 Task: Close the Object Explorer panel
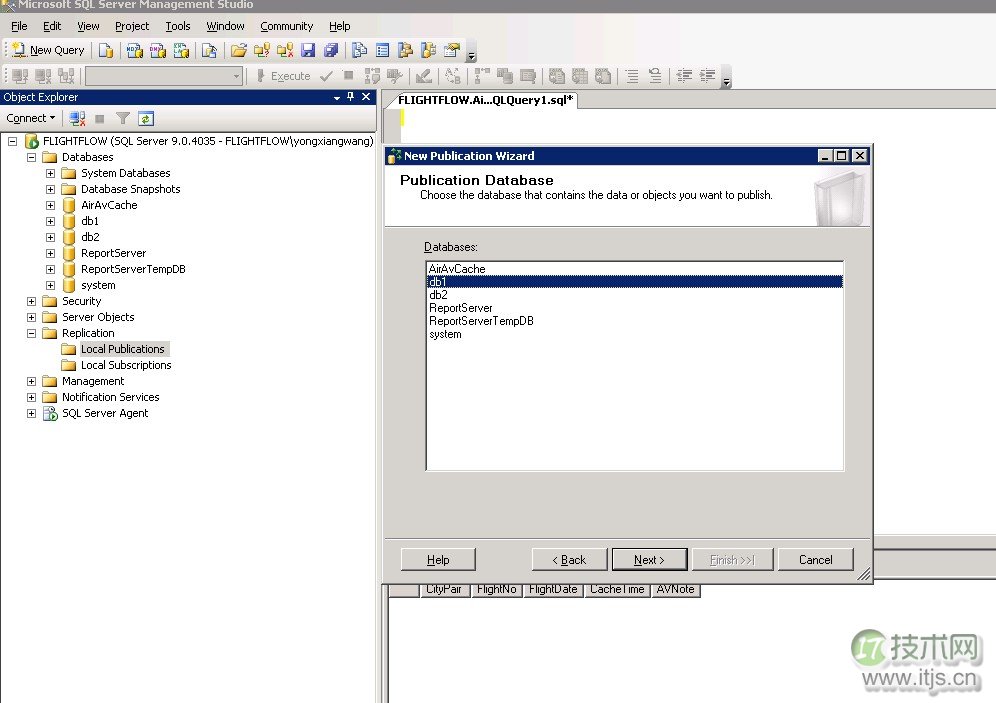tap(366, 97)
